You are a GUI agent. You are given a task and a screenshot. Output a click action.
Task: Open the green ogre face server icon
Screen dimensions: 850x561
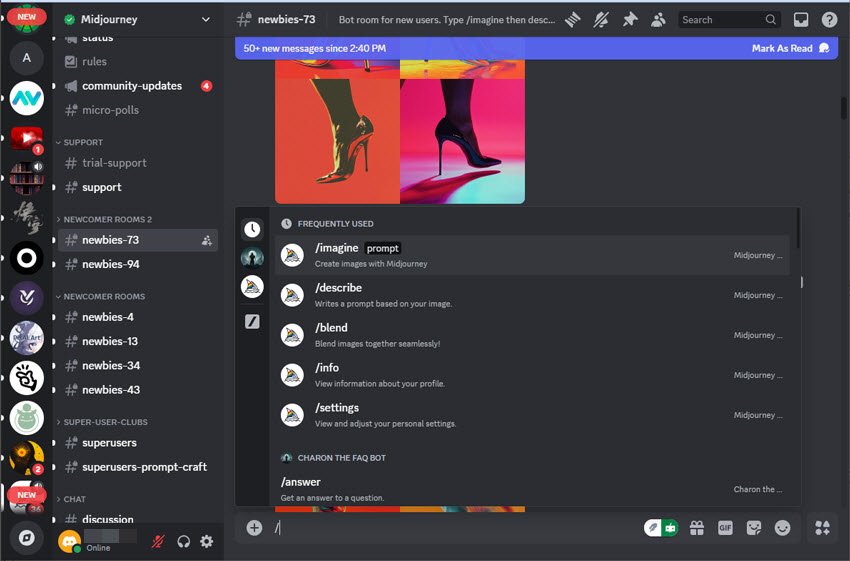pos(27,418)
